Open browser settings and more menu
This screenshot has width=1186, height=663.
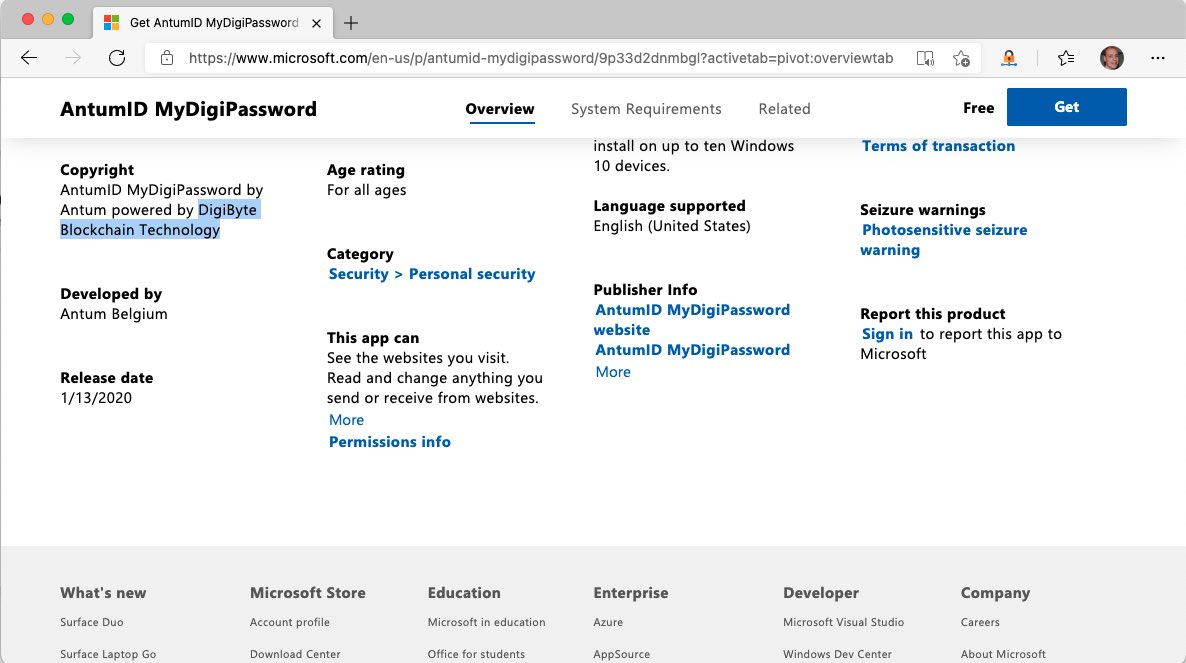click(1157, 58)
